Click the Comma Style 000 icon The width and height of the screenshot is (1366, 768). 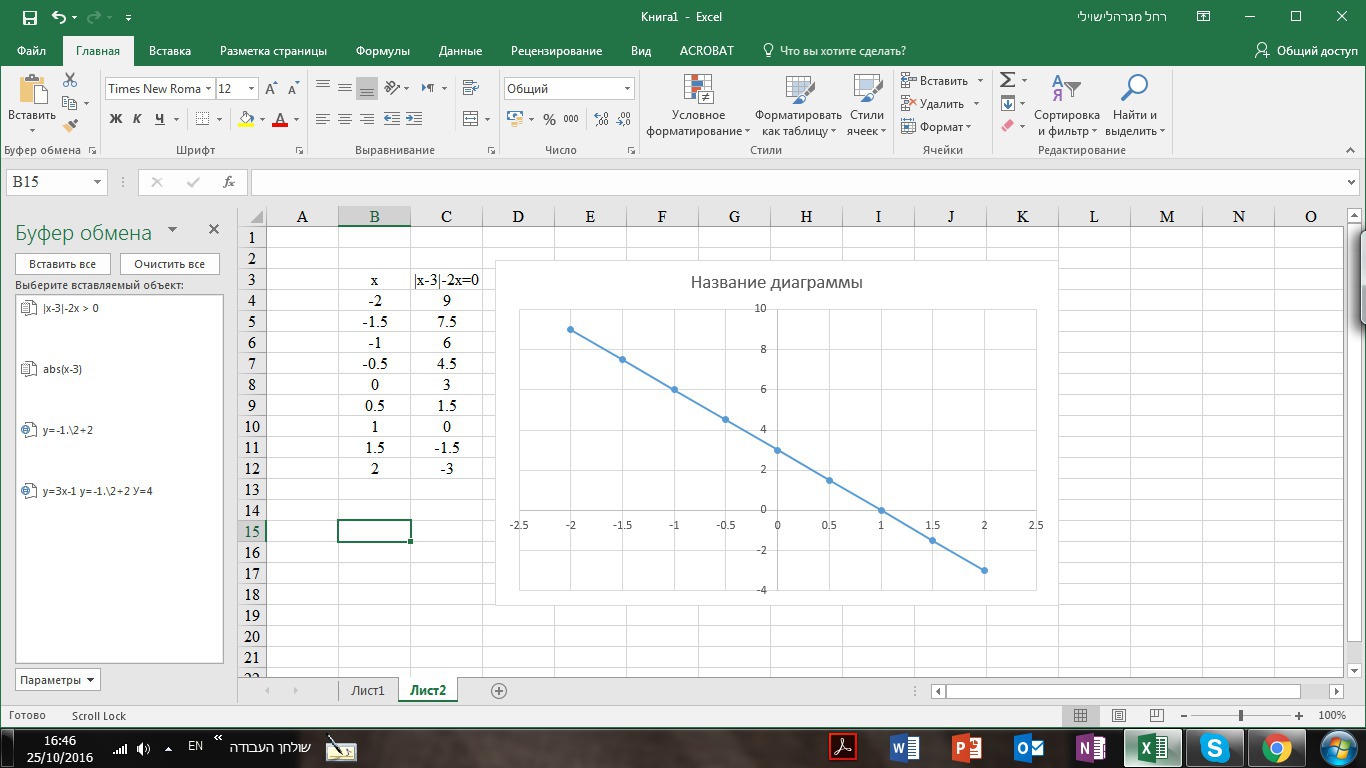pyautogui.click(x=571, y=119)
